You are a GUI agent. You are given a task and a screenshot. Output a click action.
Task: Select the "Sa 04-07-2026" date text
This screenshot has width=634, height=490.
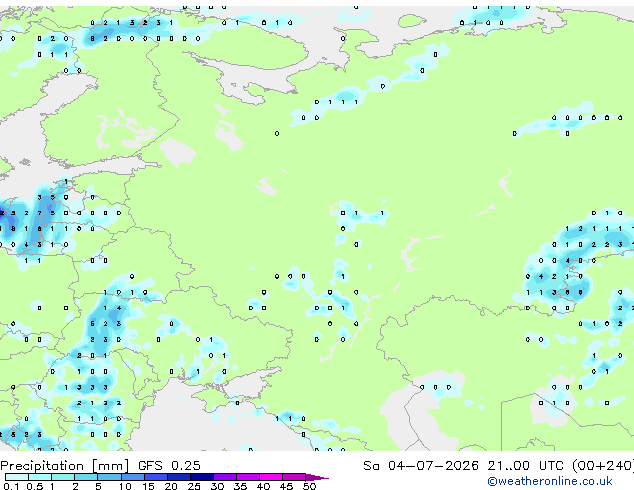[421, 466]
